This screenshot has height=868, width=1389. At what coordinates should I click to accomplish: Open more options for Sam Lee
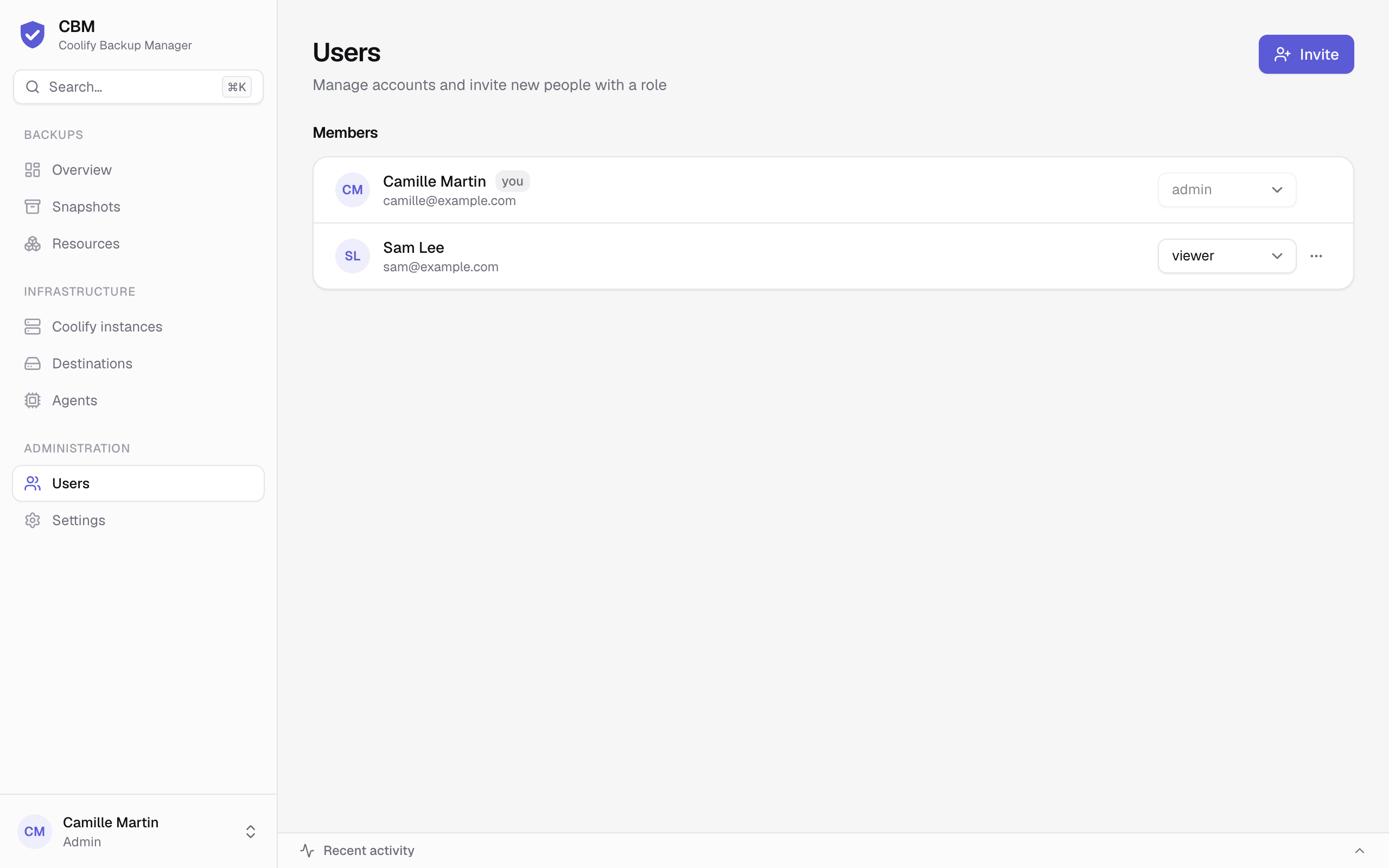tap(1316, 256)
